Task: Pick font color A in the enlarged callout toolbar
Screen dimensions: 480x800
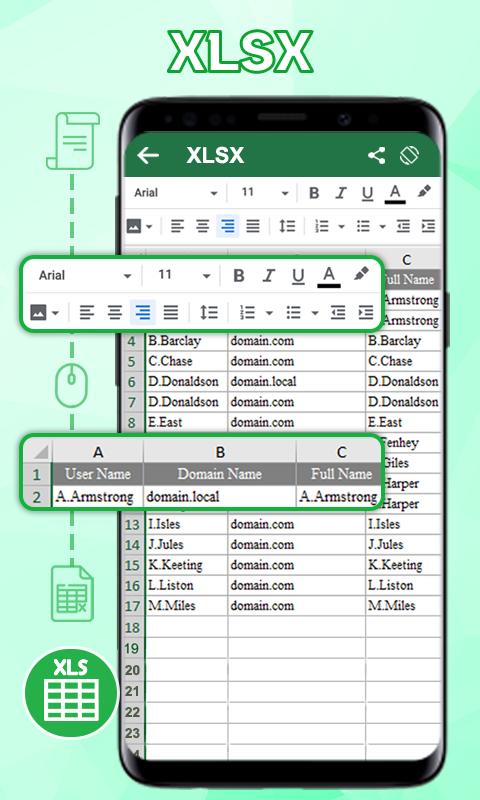Action: pos(329,277)
